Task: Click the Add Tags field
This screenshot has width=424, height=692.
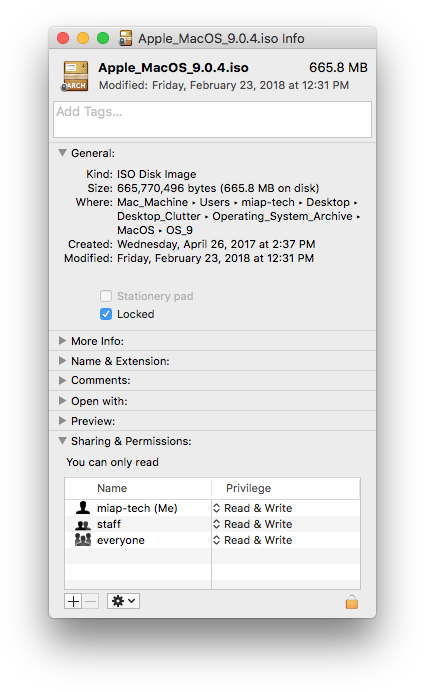Action: [212, 119]
